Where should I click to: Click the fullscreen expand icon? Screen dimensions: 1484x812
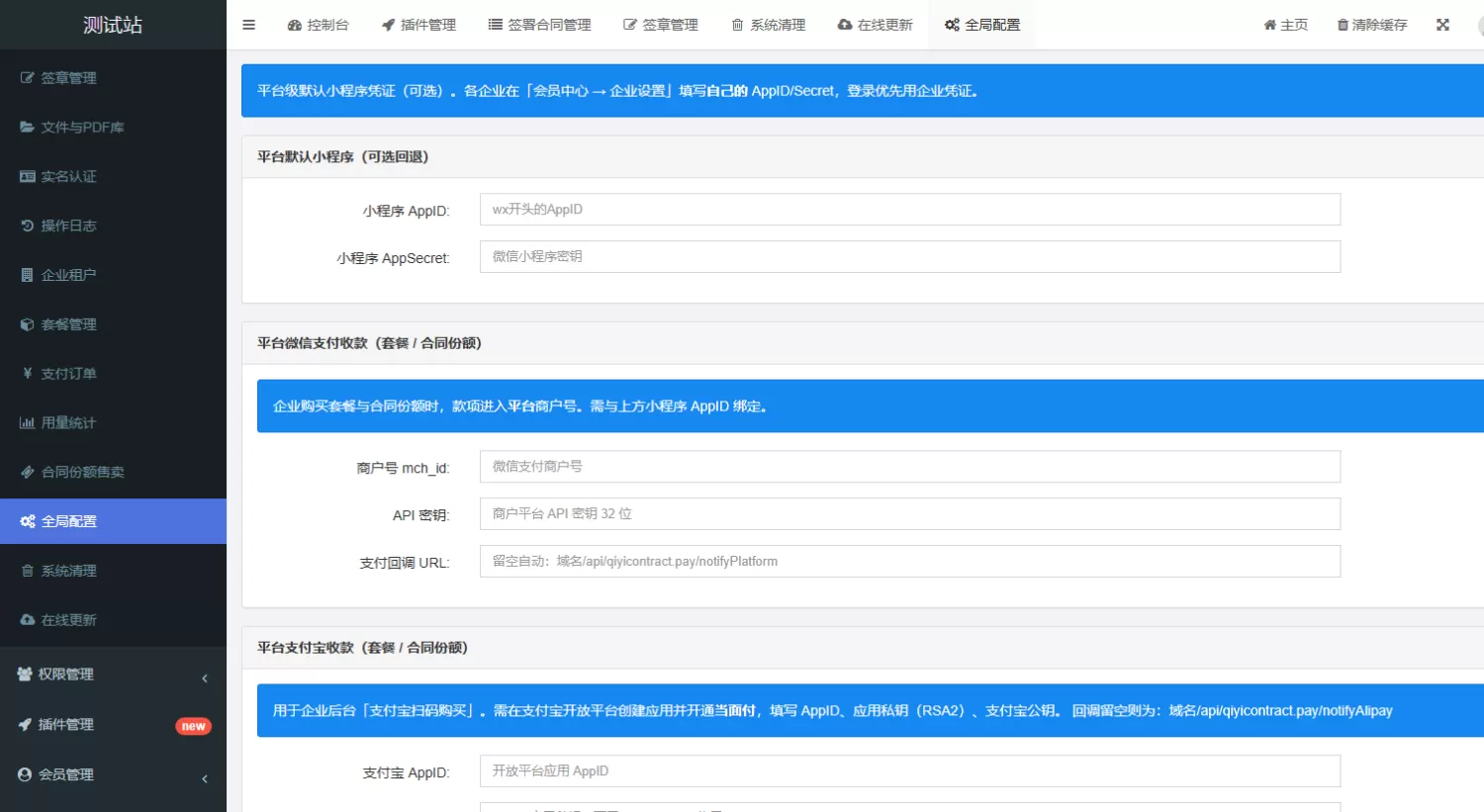(x=1442, y=25)
